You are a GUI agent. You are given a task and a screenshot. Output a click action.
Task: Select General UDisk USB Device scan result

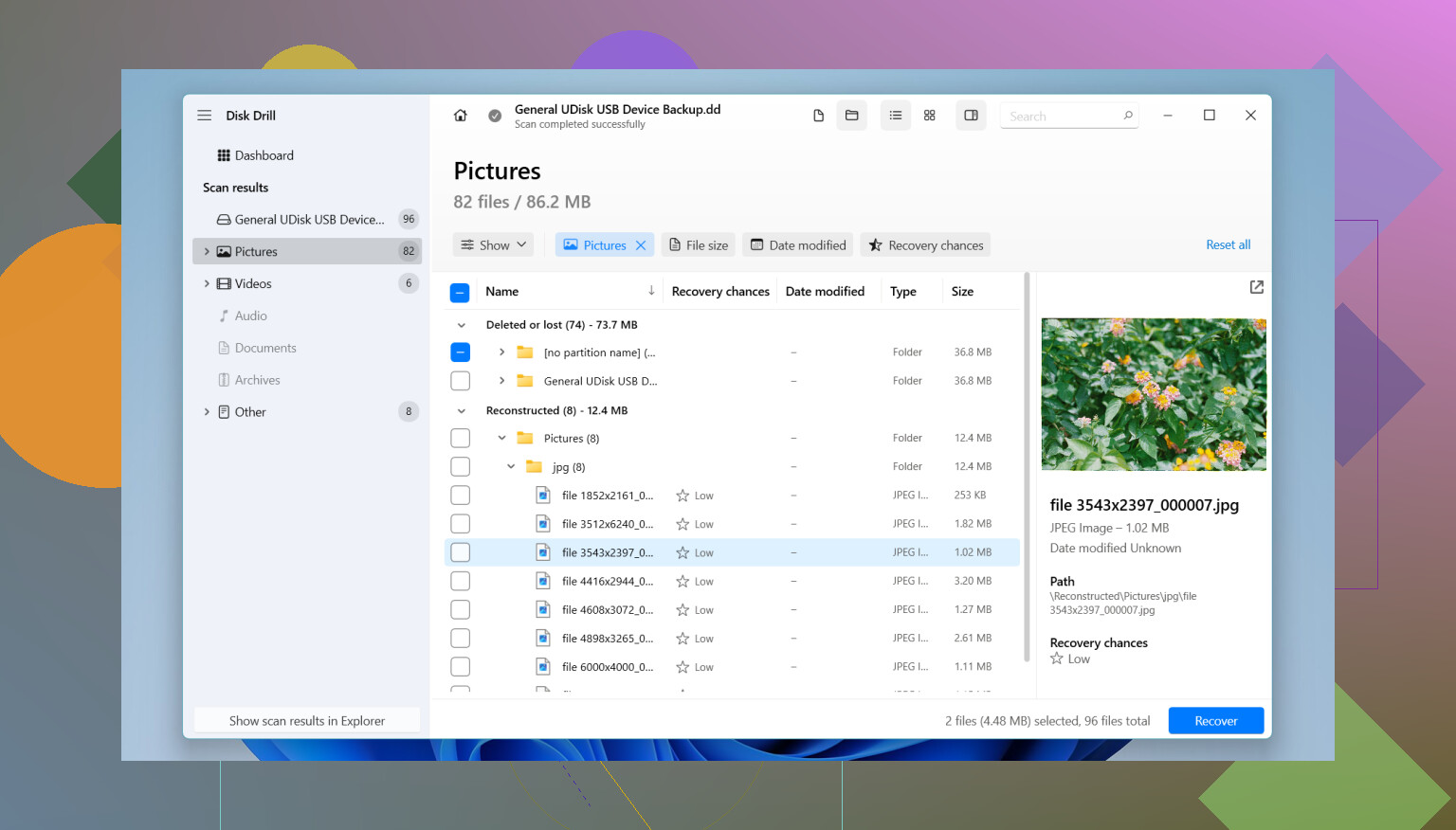coord(307,220)
